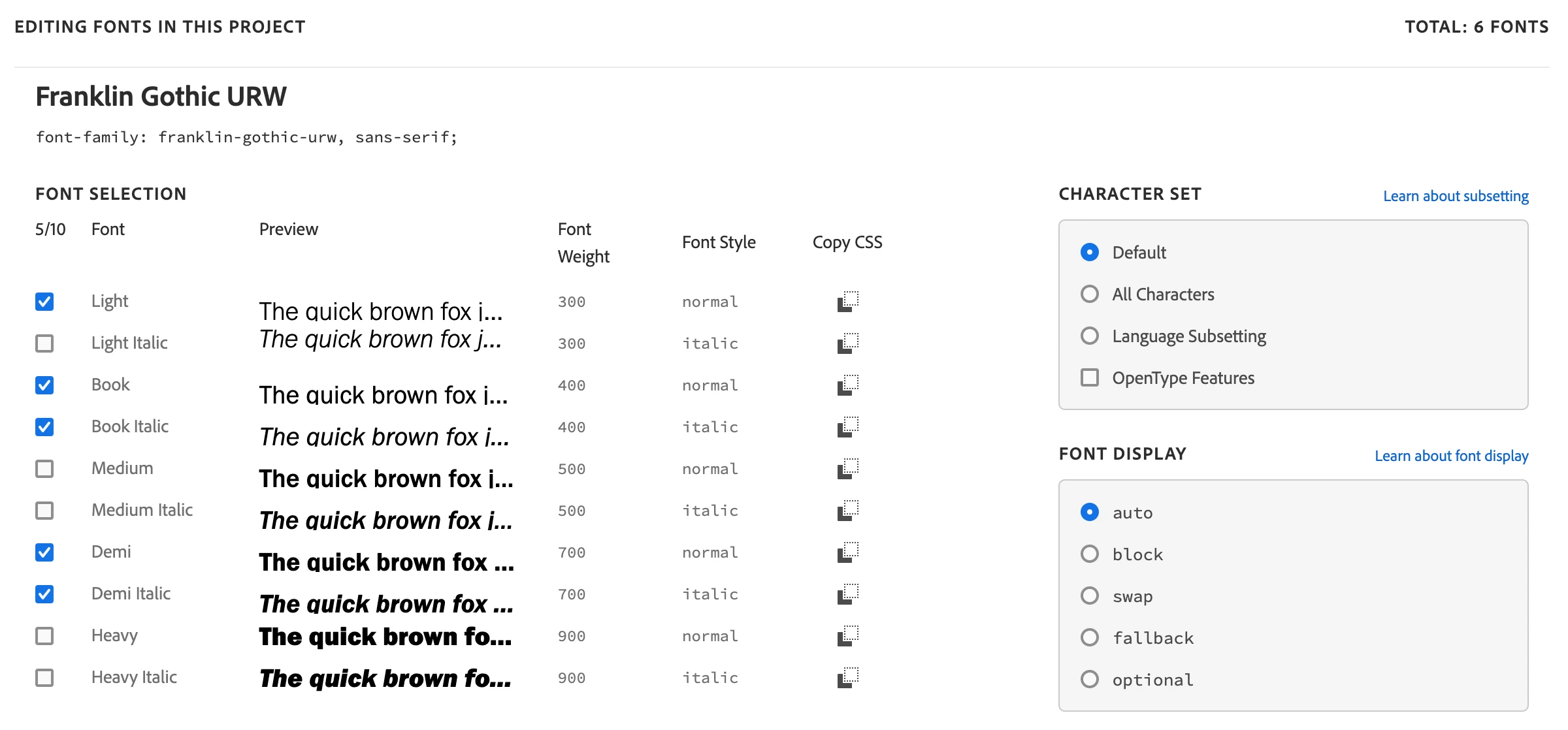Select the optional font display option
Image resolution: width=1568 pixels, height=730 pixels.
(x=1090, y=680)
